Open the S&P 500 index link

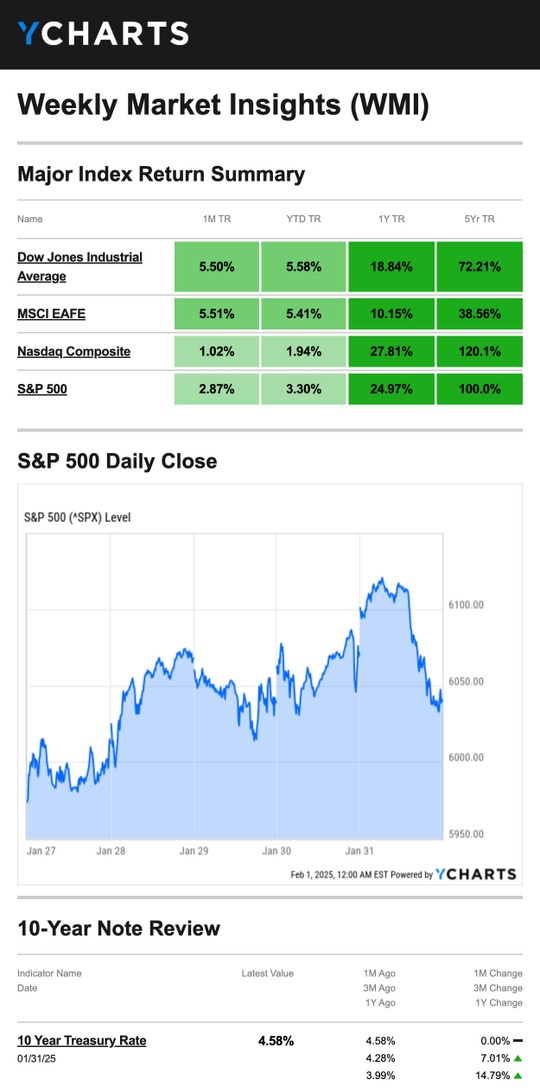click(x=43, y=389)
